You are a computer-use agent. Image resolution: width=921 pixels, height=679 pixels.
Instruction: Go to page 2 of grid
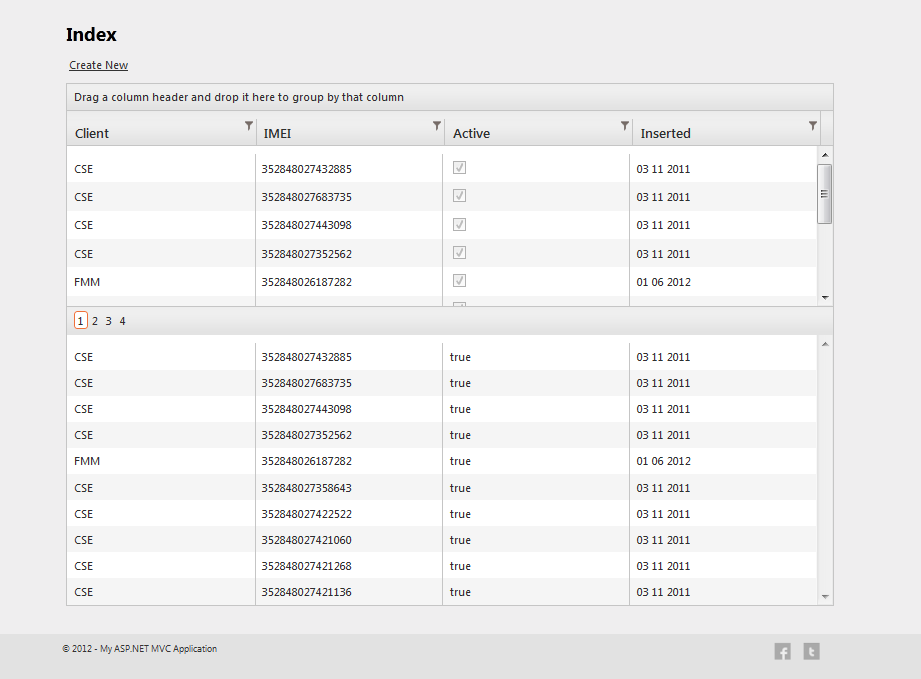pyautogui.click(x=95, y=321)
